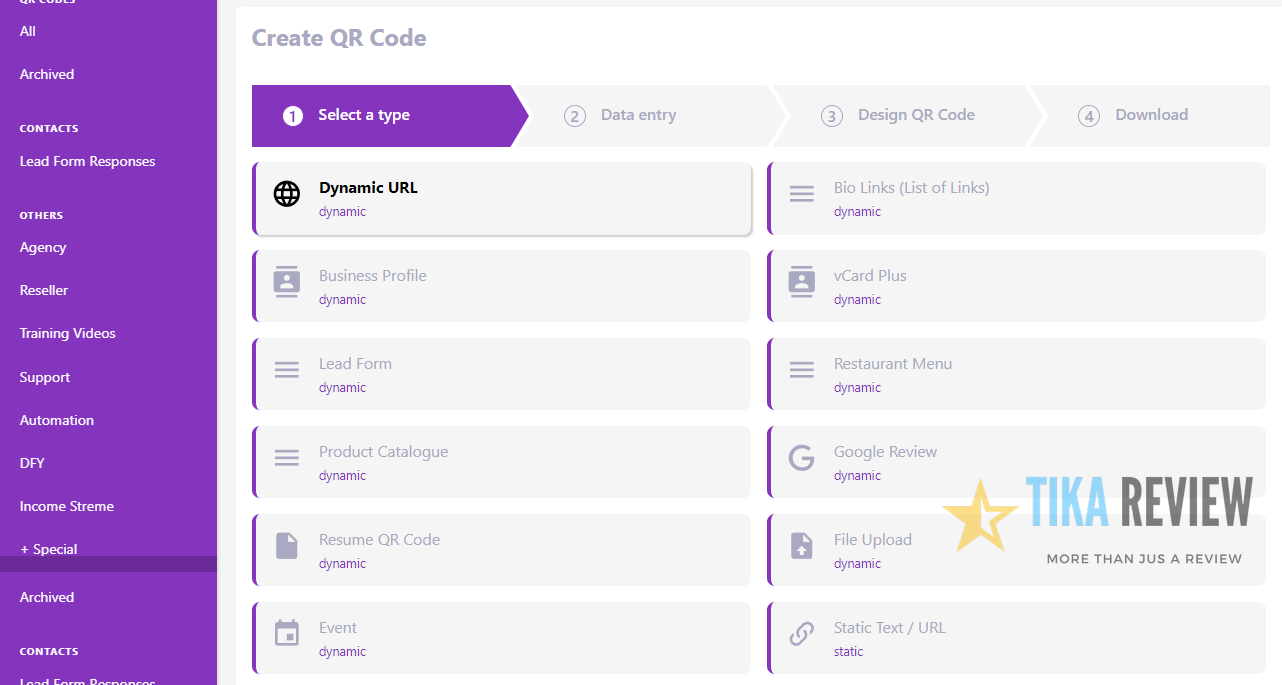Switch to the Data entry step
The width and height of the screenshot is (1282, 685).
[637, 115]
